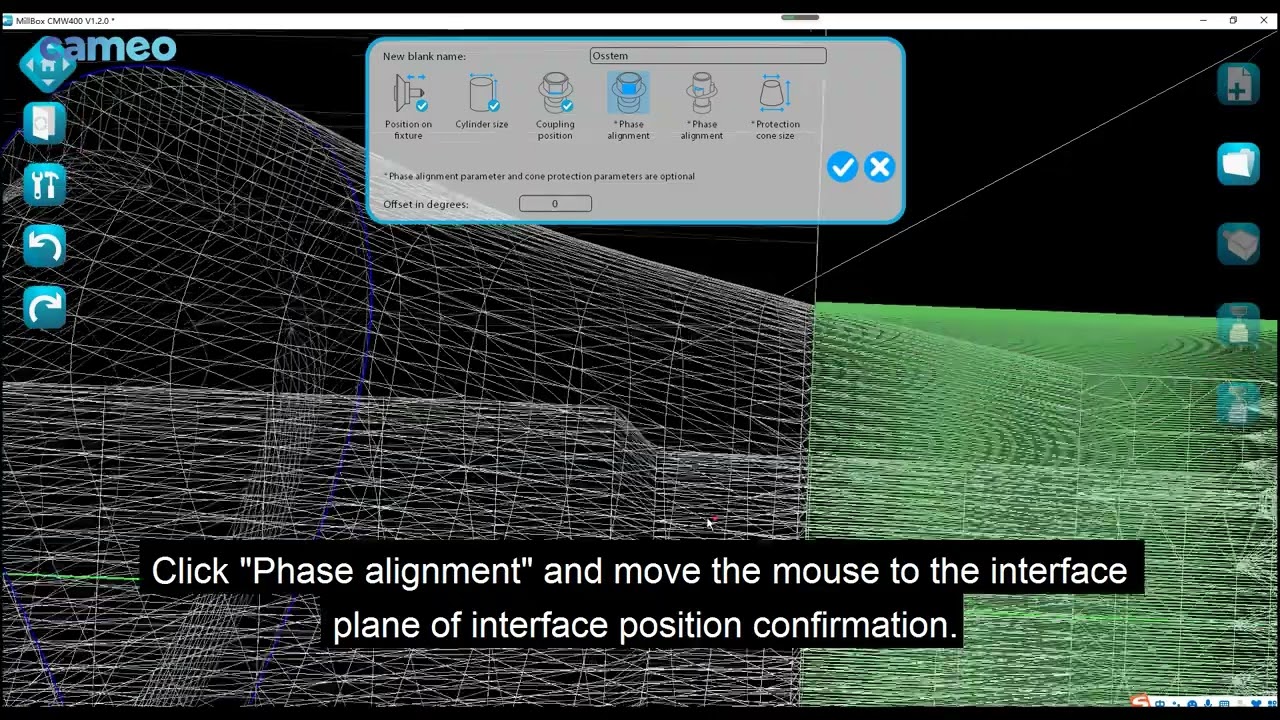Click the optional parameters note text
1280x720 pixels.
(x=539, y=176)
